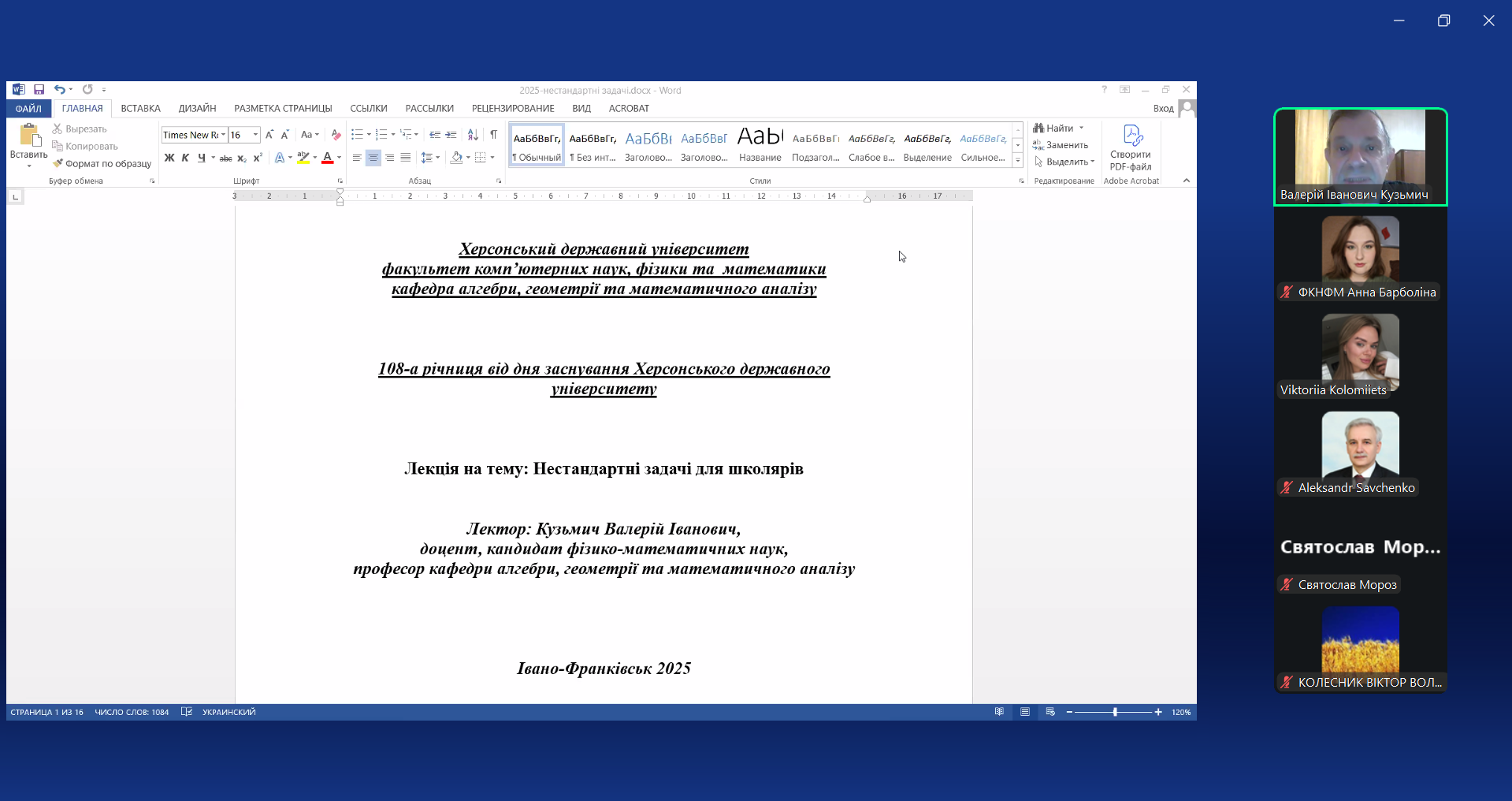This screenshot has width=1512, height=801.
Task: Click the Superscript x² icon
Action: coord(258,158)
